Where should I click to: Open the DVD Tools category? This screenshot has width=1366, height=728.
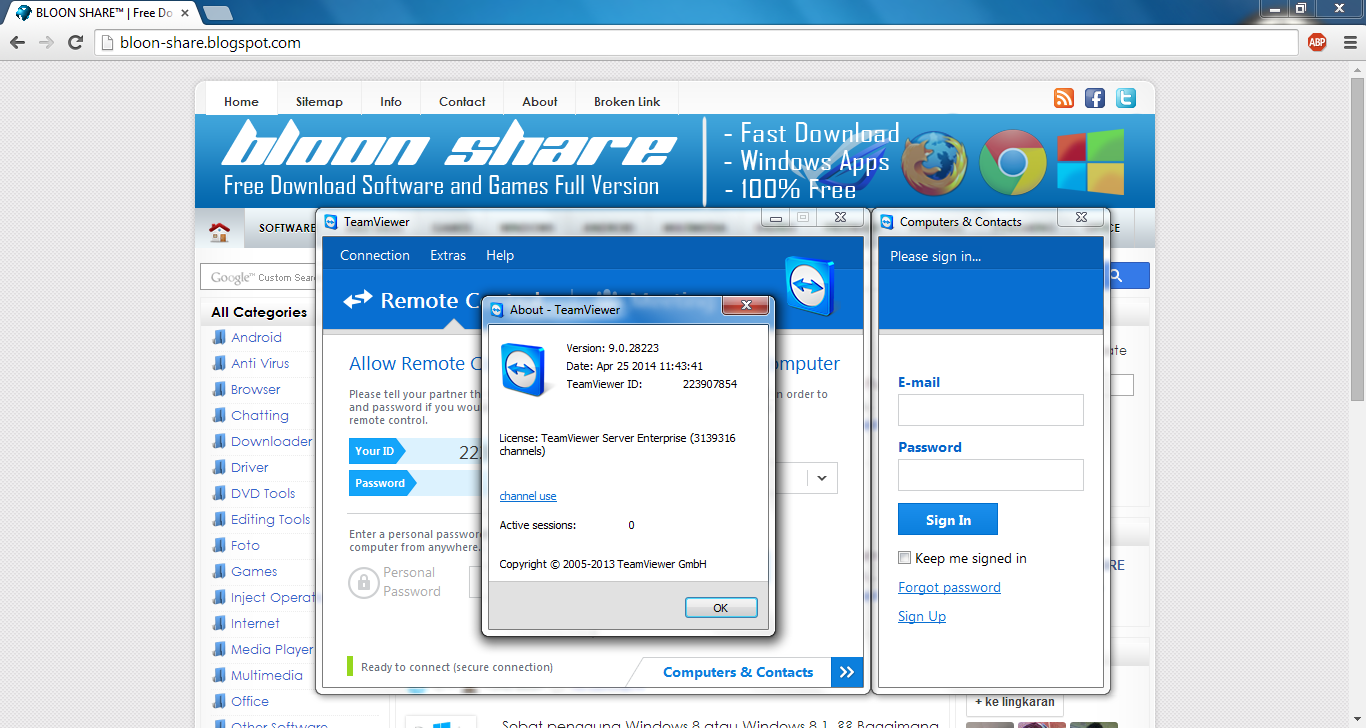(263, 493)
